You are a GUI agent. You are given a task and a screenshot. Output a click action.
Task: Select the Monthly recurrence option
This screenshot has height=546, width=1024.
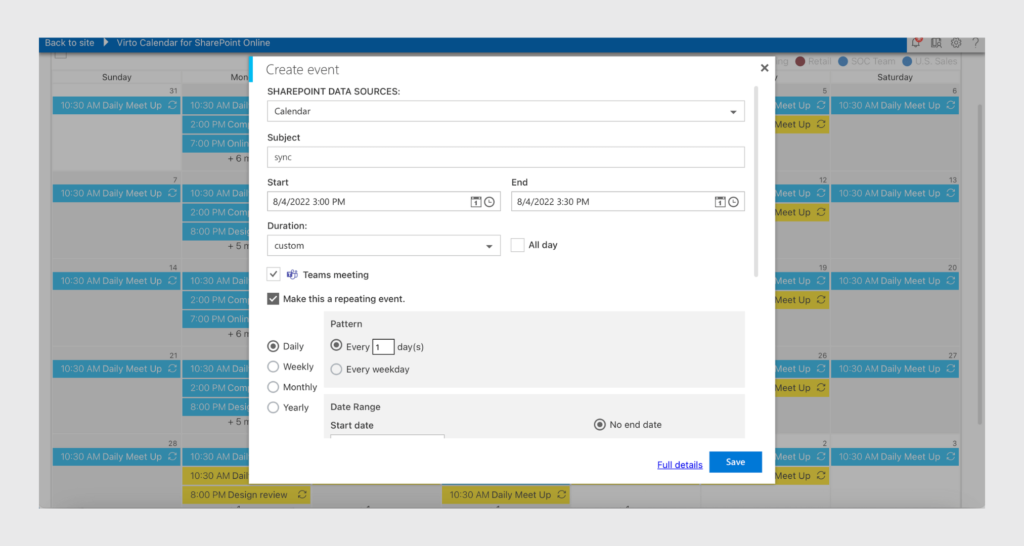(273, 387)
